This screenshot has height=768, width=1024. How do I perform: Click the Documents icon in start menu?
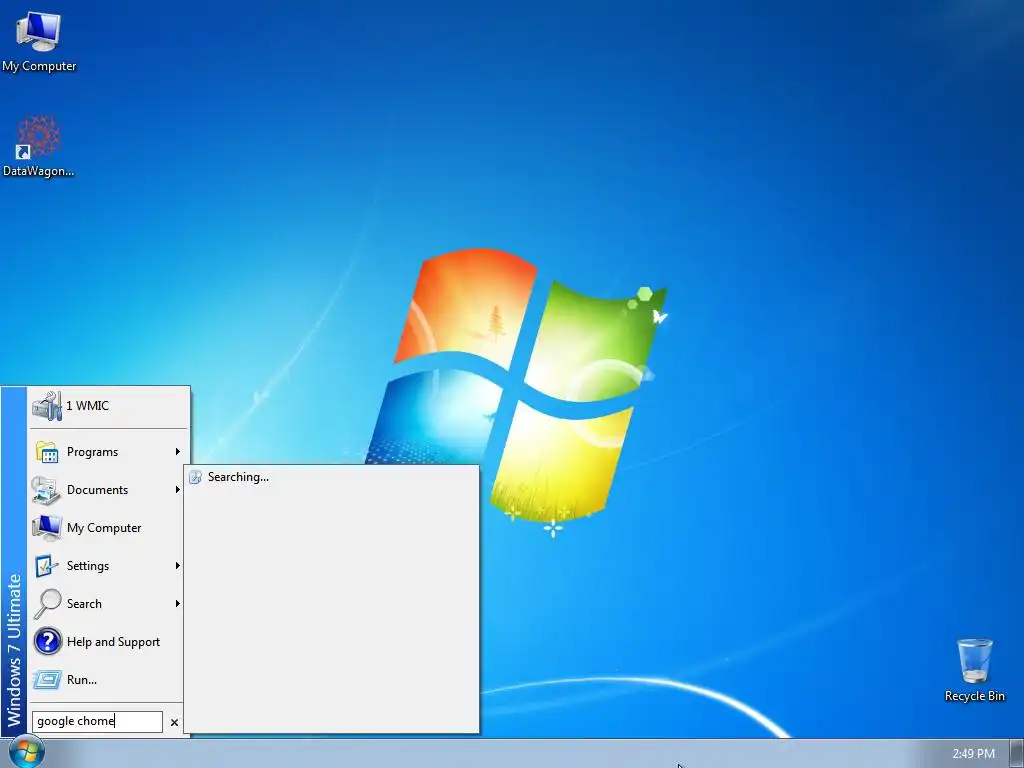(46, 490)
